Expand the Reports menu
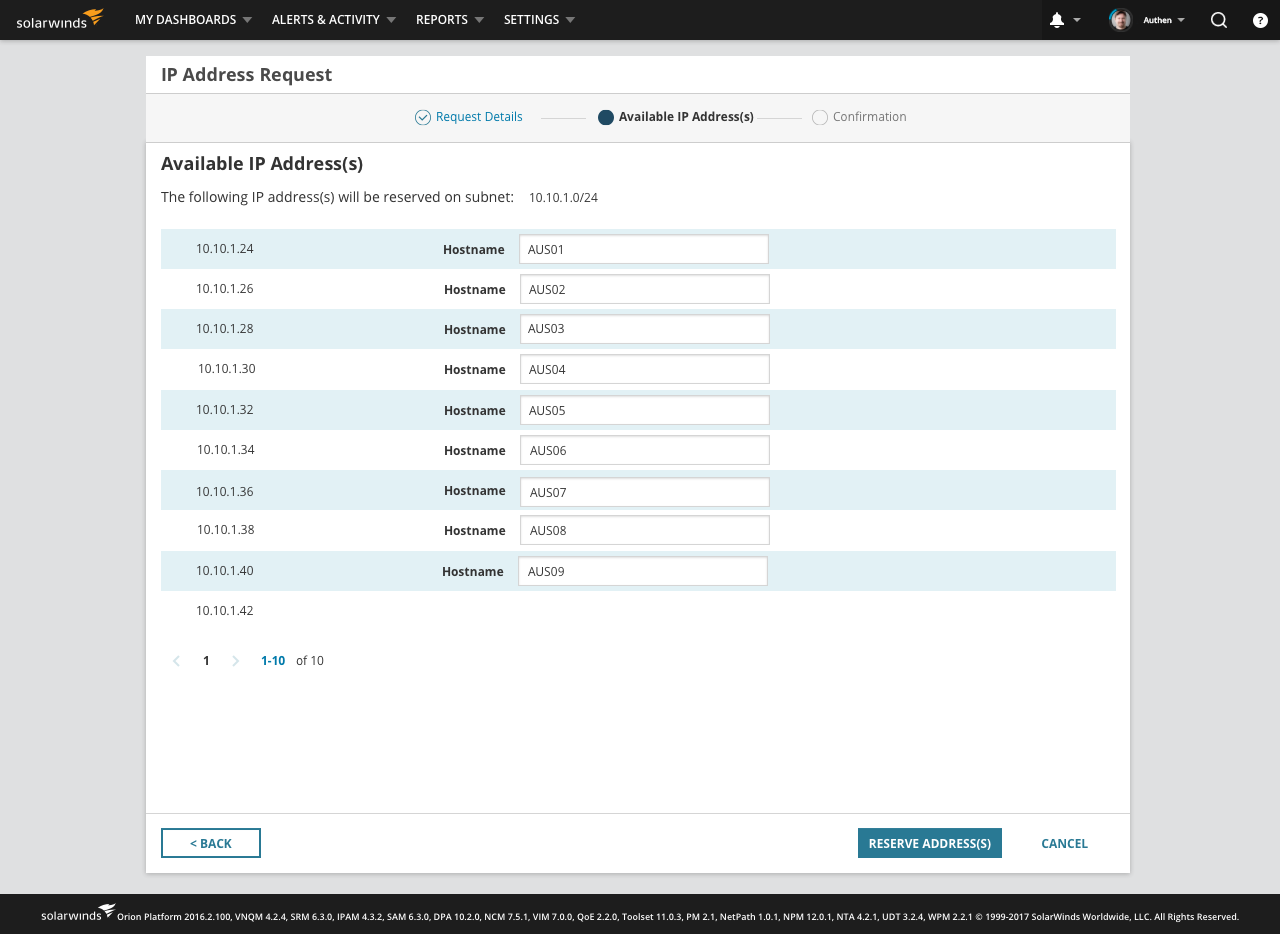The height and width of the screenshot is (934, 1280). tap(450, 20)
